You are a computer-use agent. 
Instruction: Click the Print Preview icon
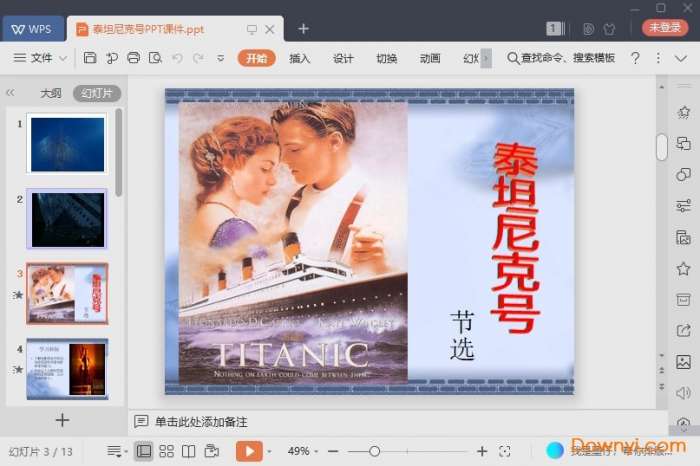(155, 58)
